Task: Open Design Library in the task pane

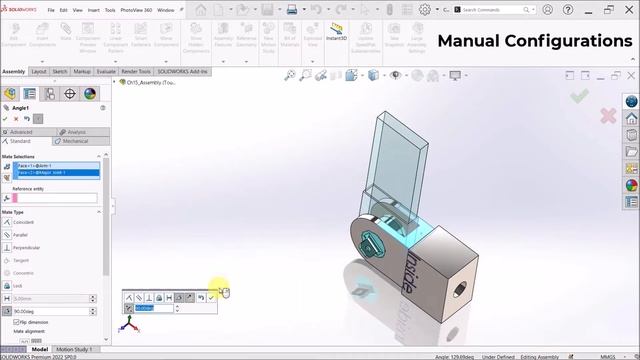Action: [631, 135]
